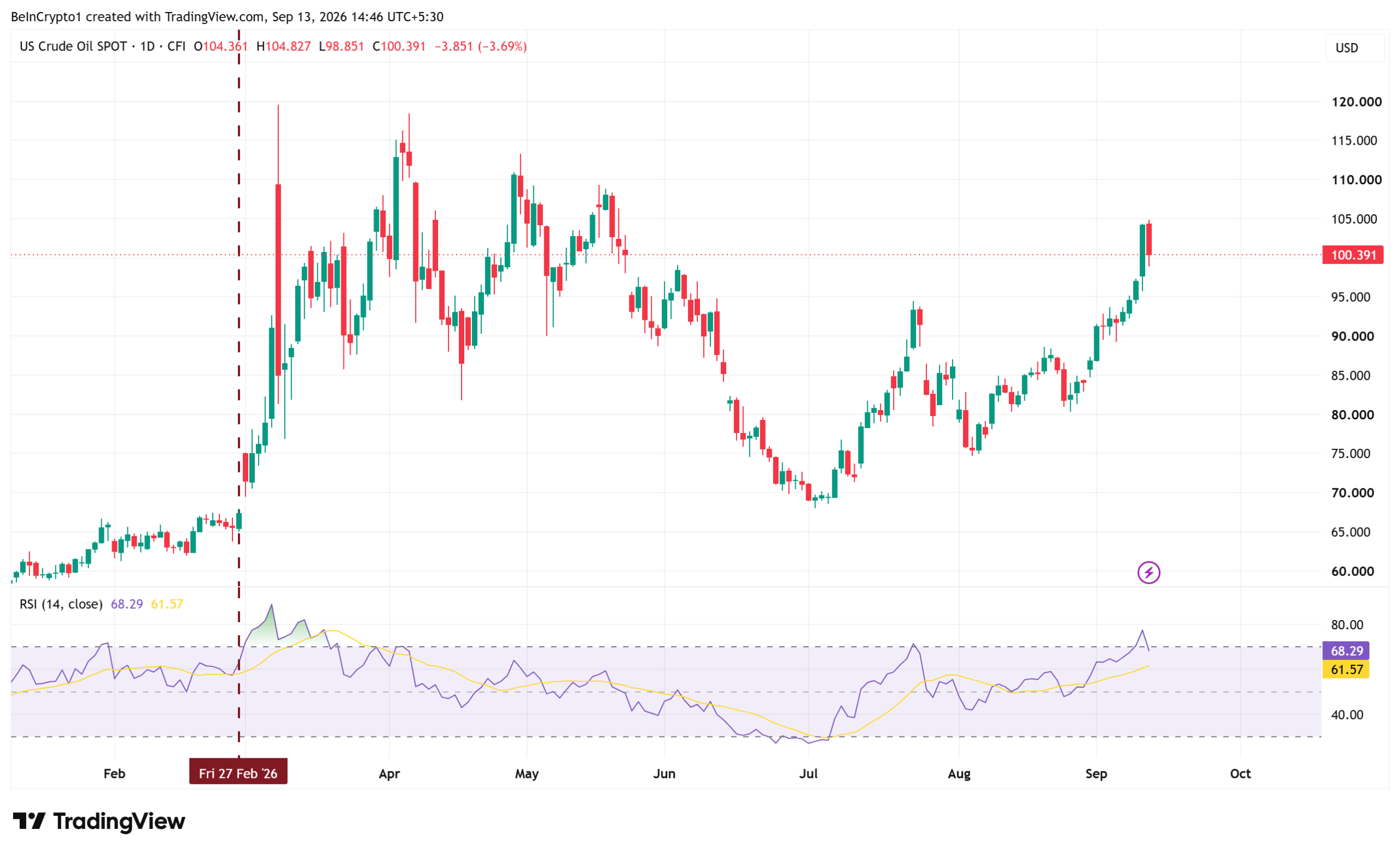
Task: Click the 65.000 price axis label
Action: pyautogui.click(x=1351, y=532)
